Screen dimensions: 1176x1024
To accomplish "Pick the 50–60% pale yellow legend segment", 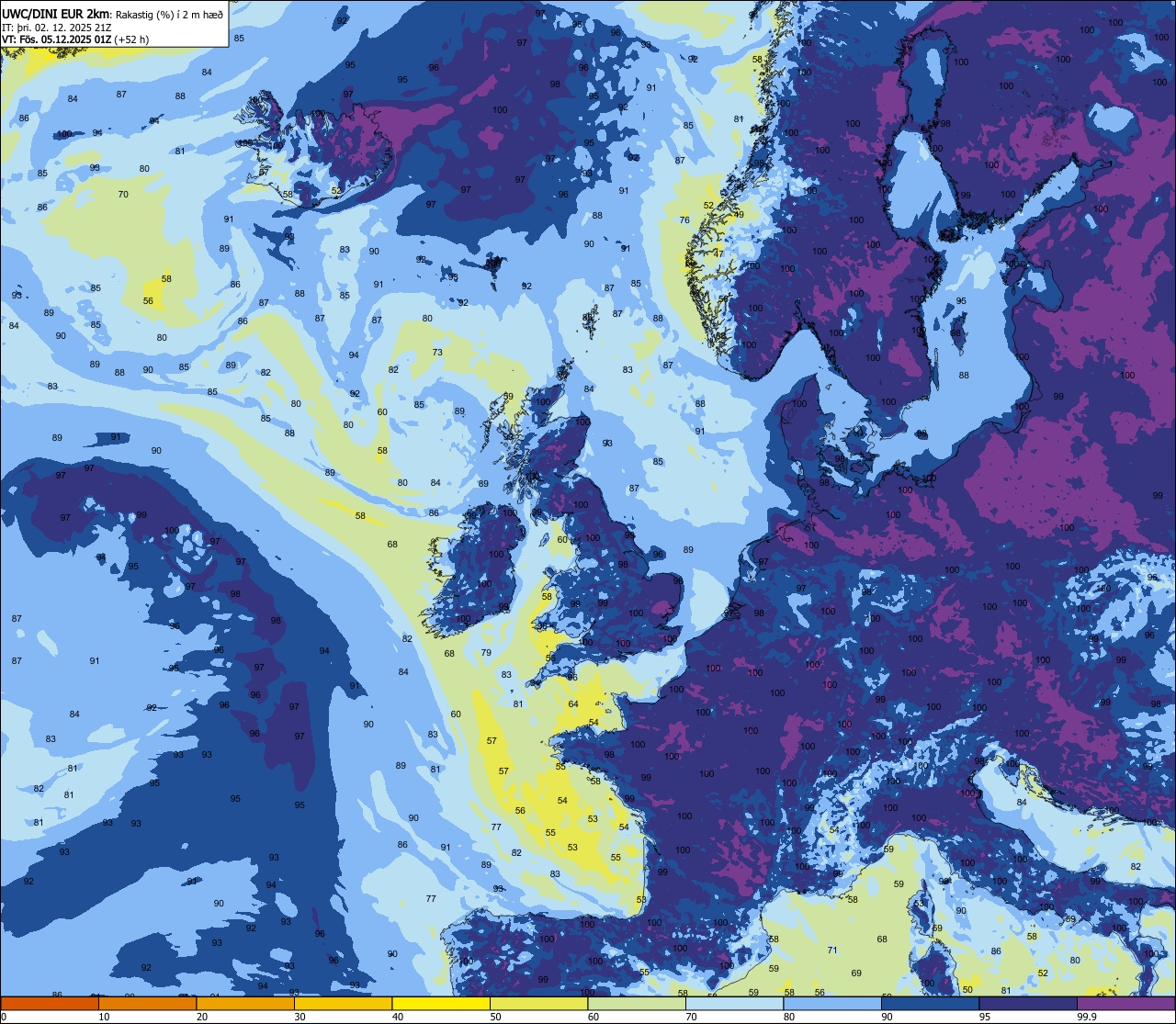I will click(538, 1003).
